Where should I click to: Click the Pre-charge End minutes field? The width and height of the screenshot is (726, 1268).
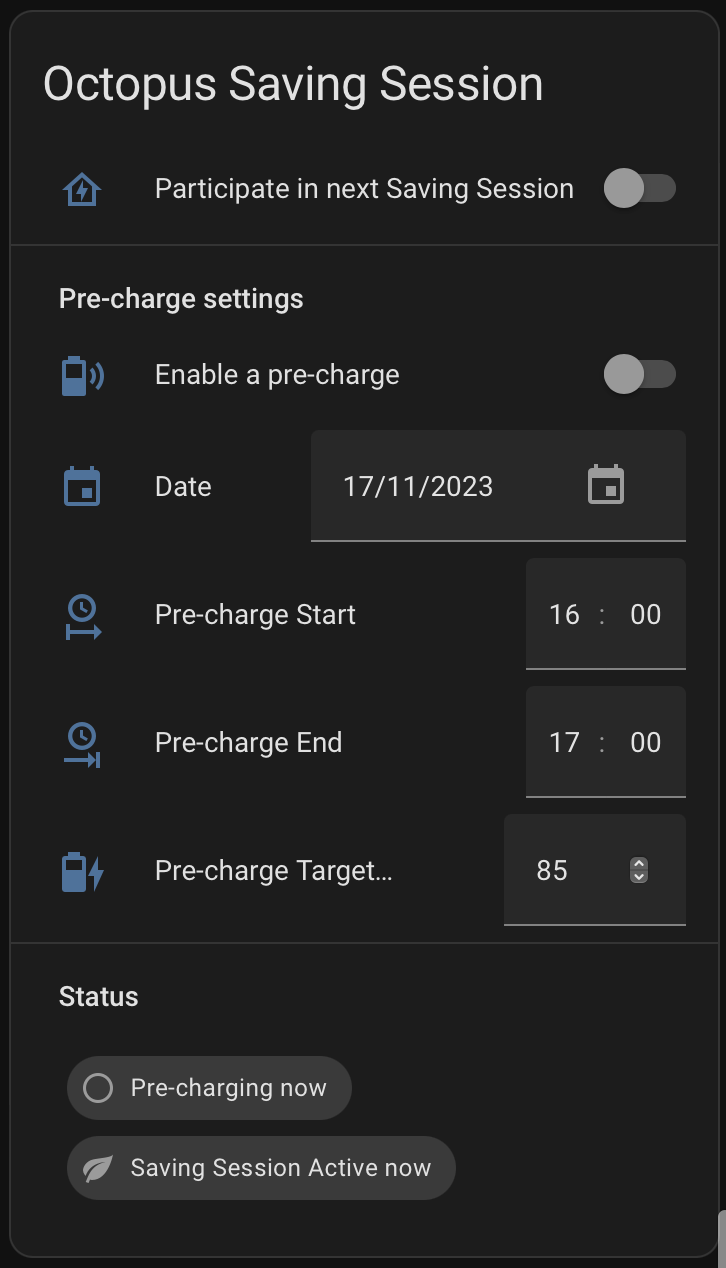645,742
